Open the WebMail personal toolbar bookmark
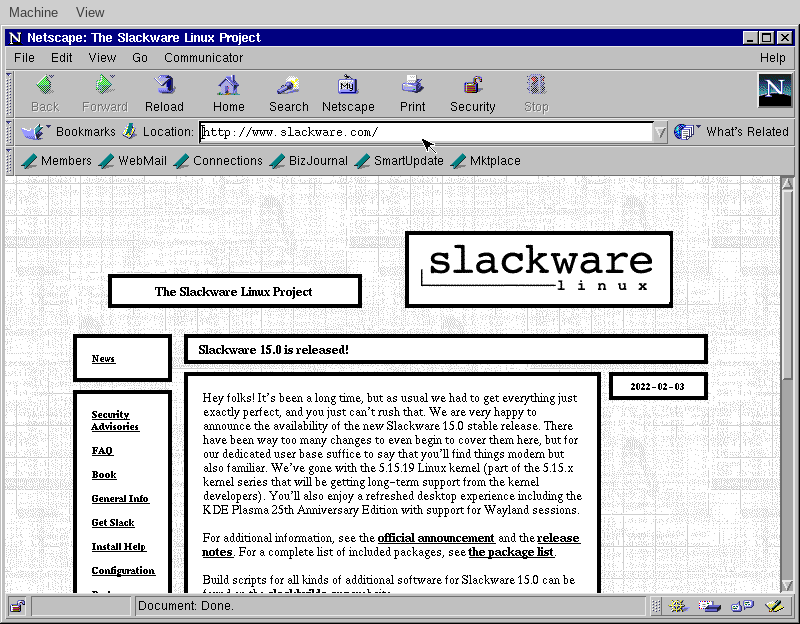Screen dimensions: 800x624 (133, 161)
